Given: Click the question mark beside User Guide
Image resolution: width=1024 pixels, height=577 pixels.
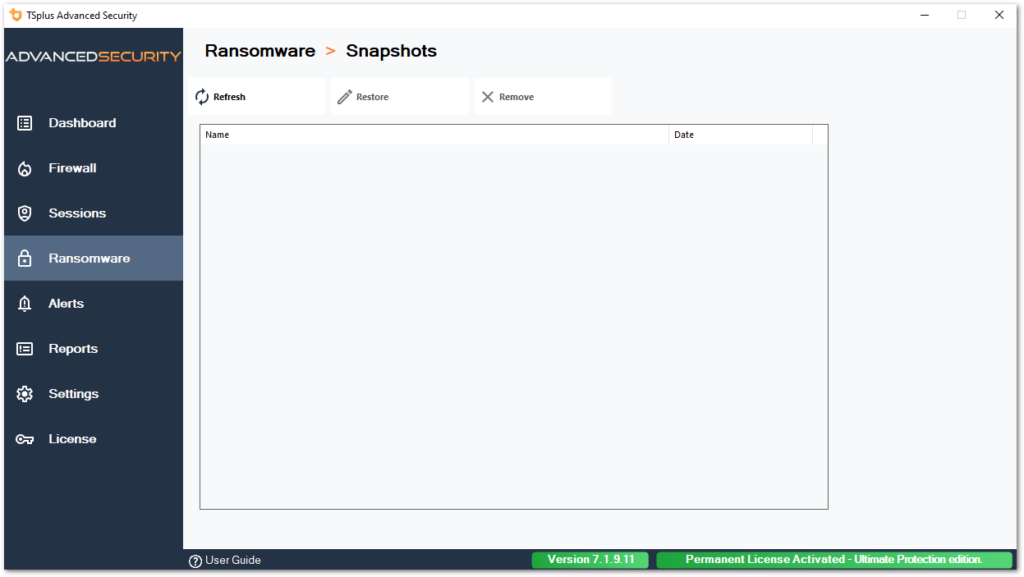Looking at the screenshot, I should coord(194,560).
